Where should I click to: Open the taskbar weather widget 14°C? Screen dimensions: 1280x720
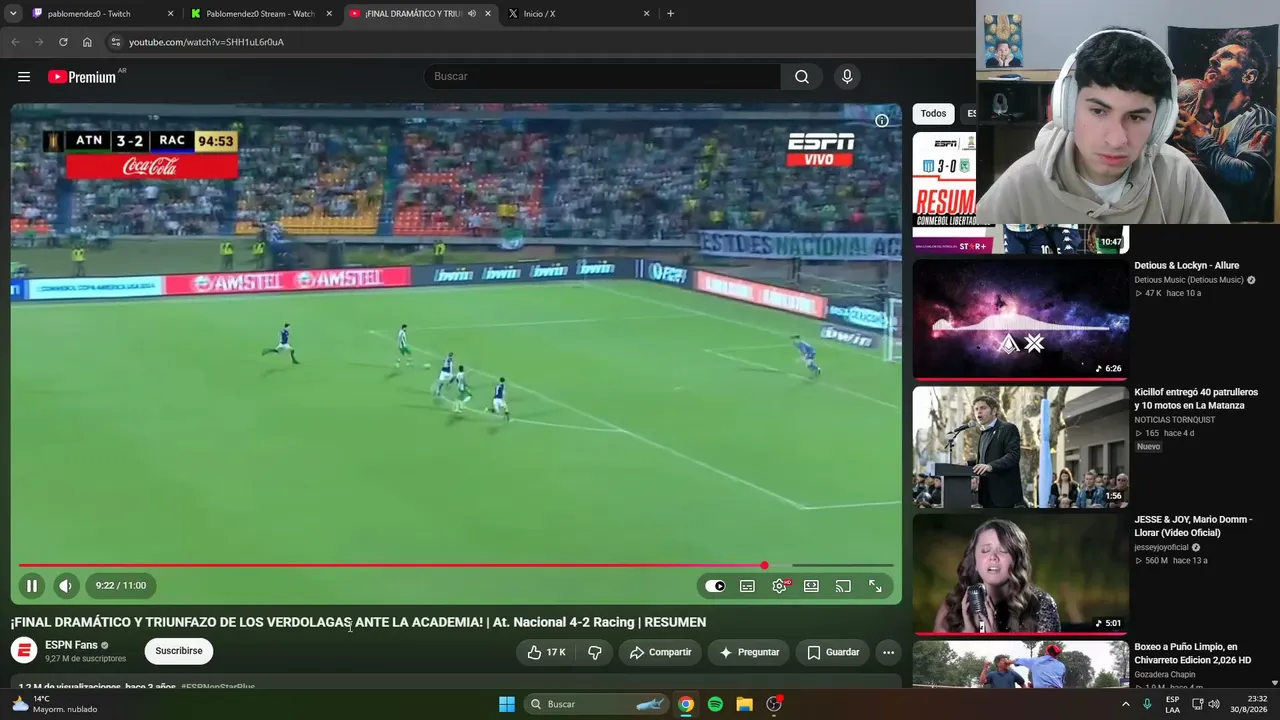point(54,704)
